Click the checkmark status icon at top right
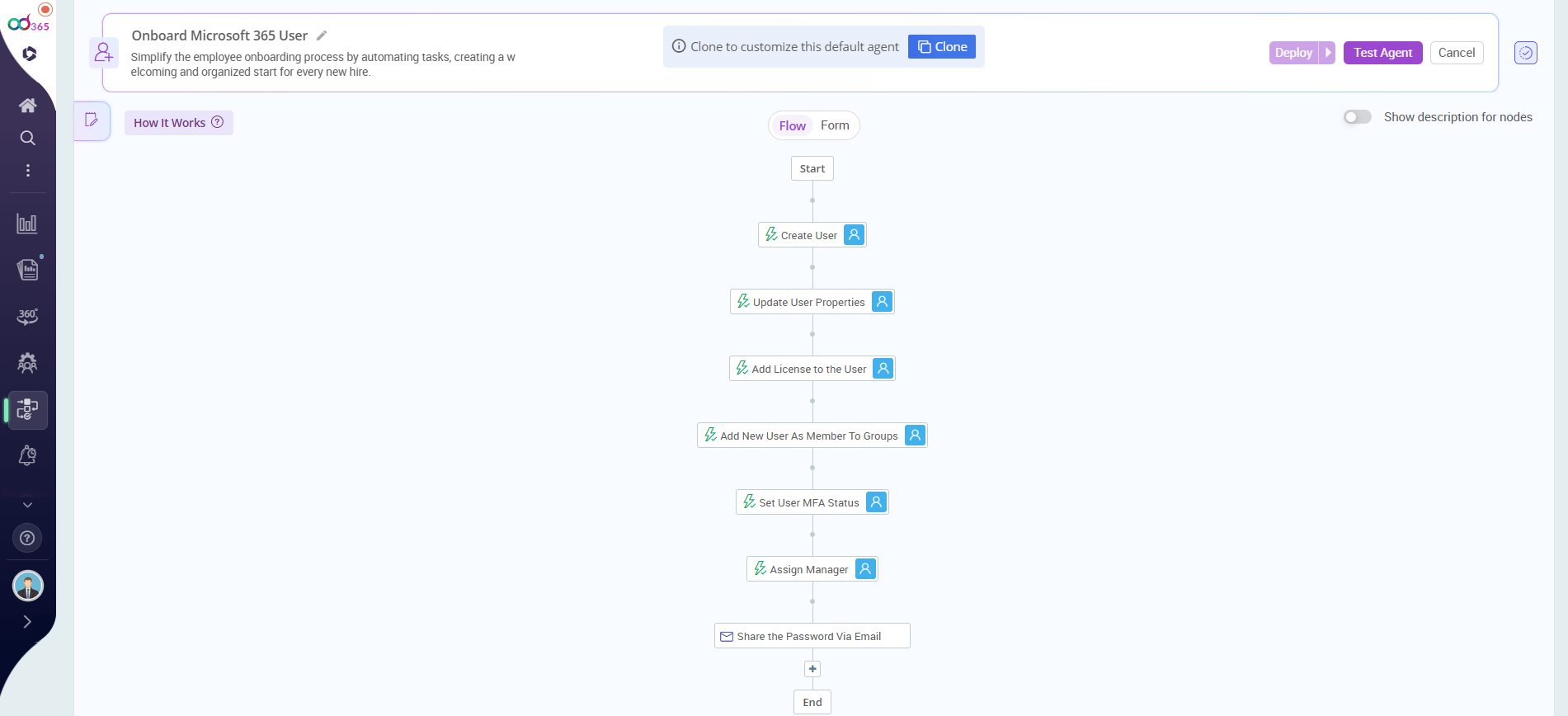This screenshot has width=1568, height=716. 1525,53
